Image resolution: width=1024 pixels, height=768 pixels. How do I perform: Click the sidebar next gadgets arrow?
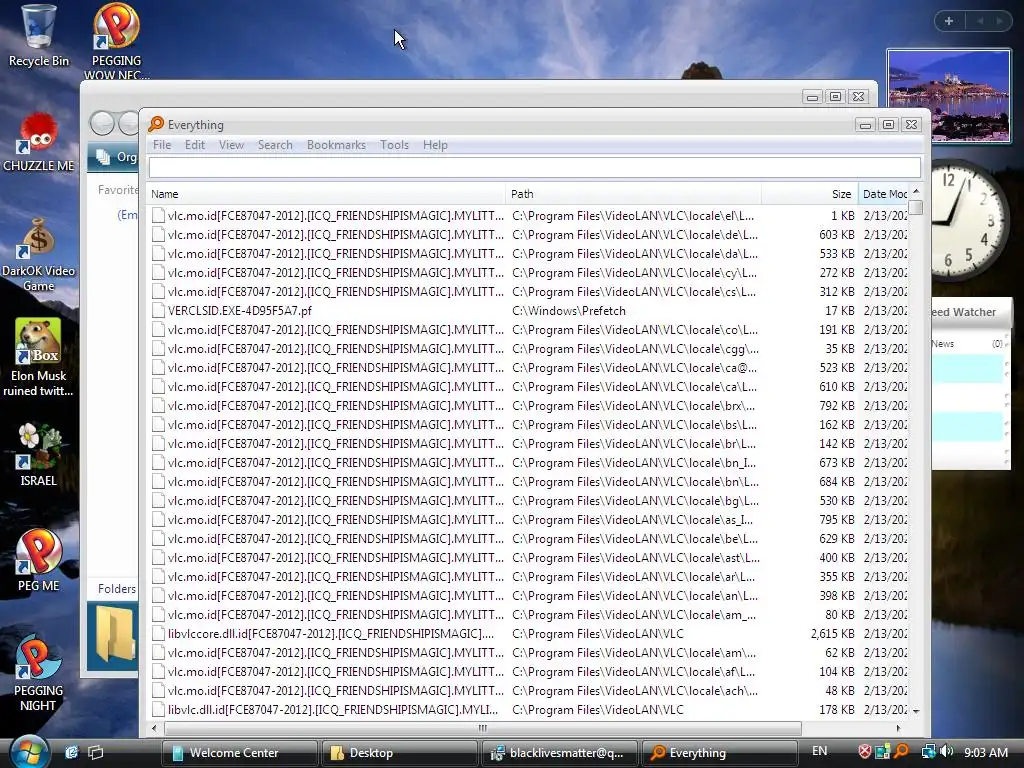pyautogui.click(x=999, y=21)
